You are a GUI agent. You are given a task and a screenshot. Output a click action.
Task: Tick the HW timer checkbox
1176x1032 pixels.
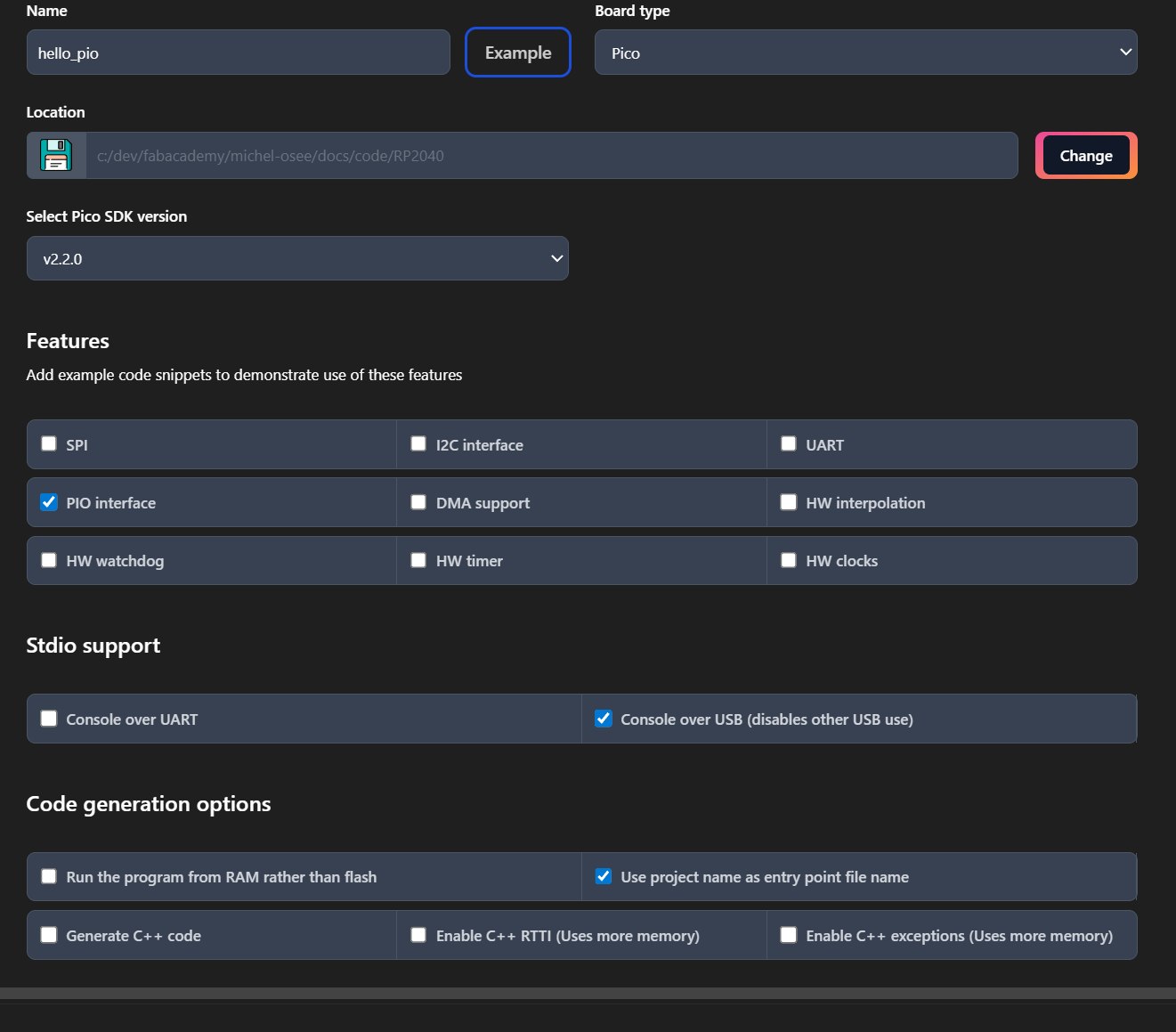[x=418, y=560]
